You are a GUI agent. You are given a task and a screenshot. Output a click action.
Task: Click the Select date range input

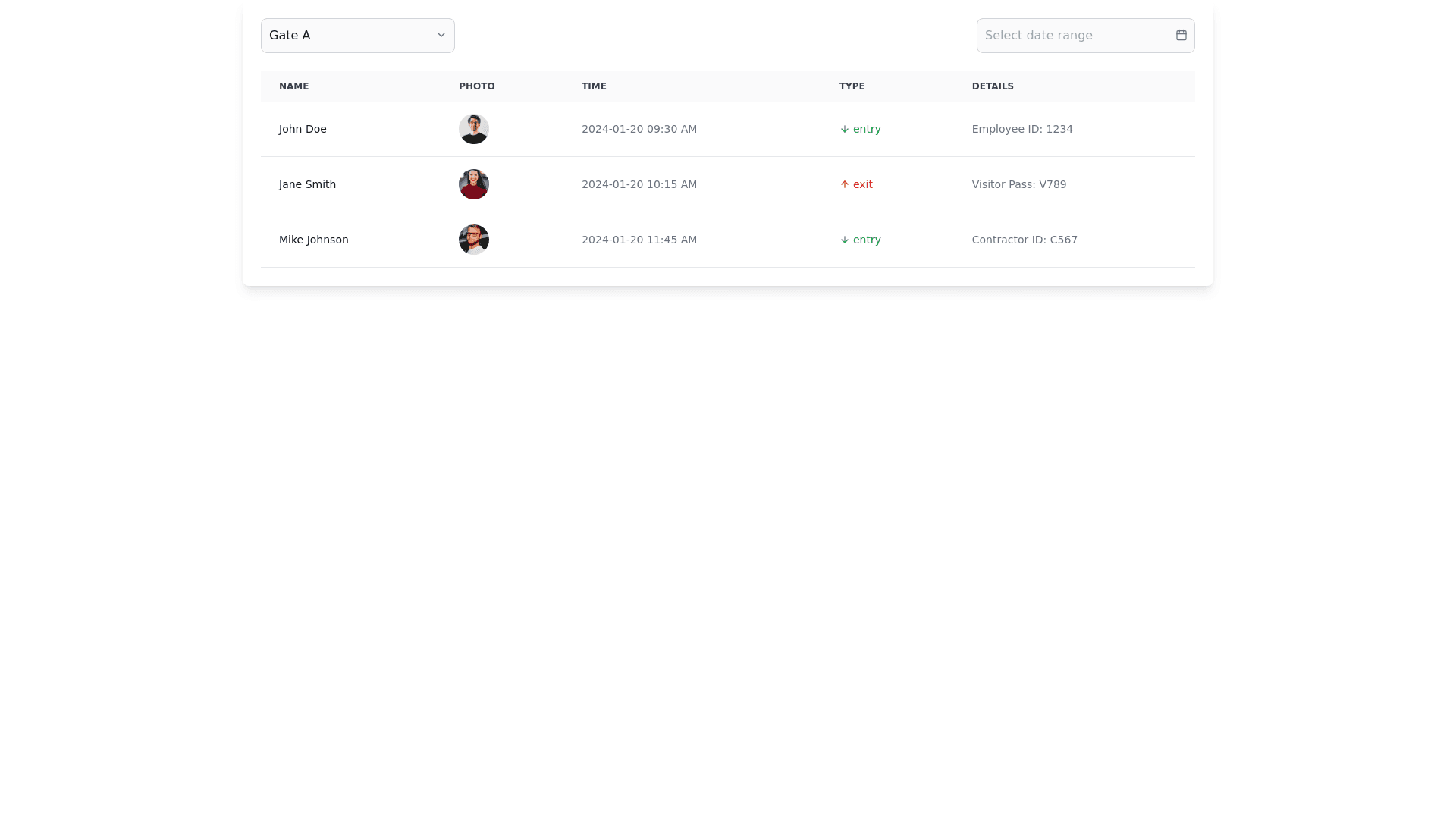coord(1073,36)
